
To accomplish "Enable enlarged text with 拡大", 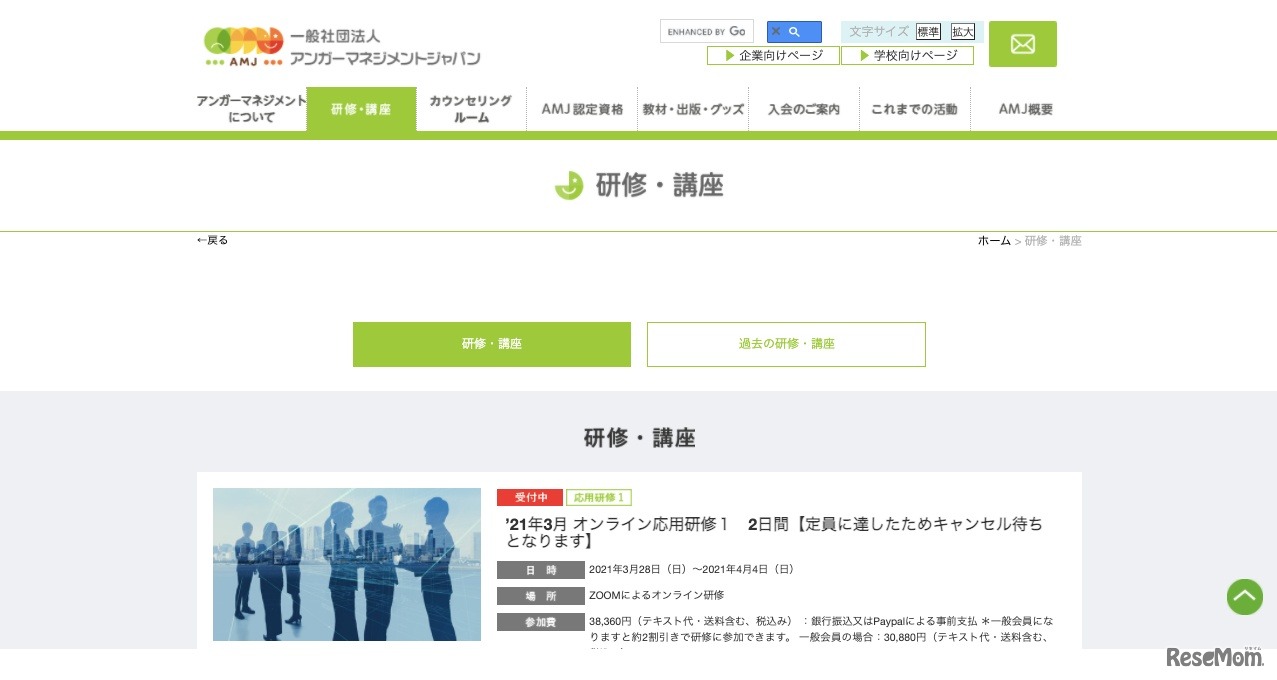I will (x=962, y=31).
